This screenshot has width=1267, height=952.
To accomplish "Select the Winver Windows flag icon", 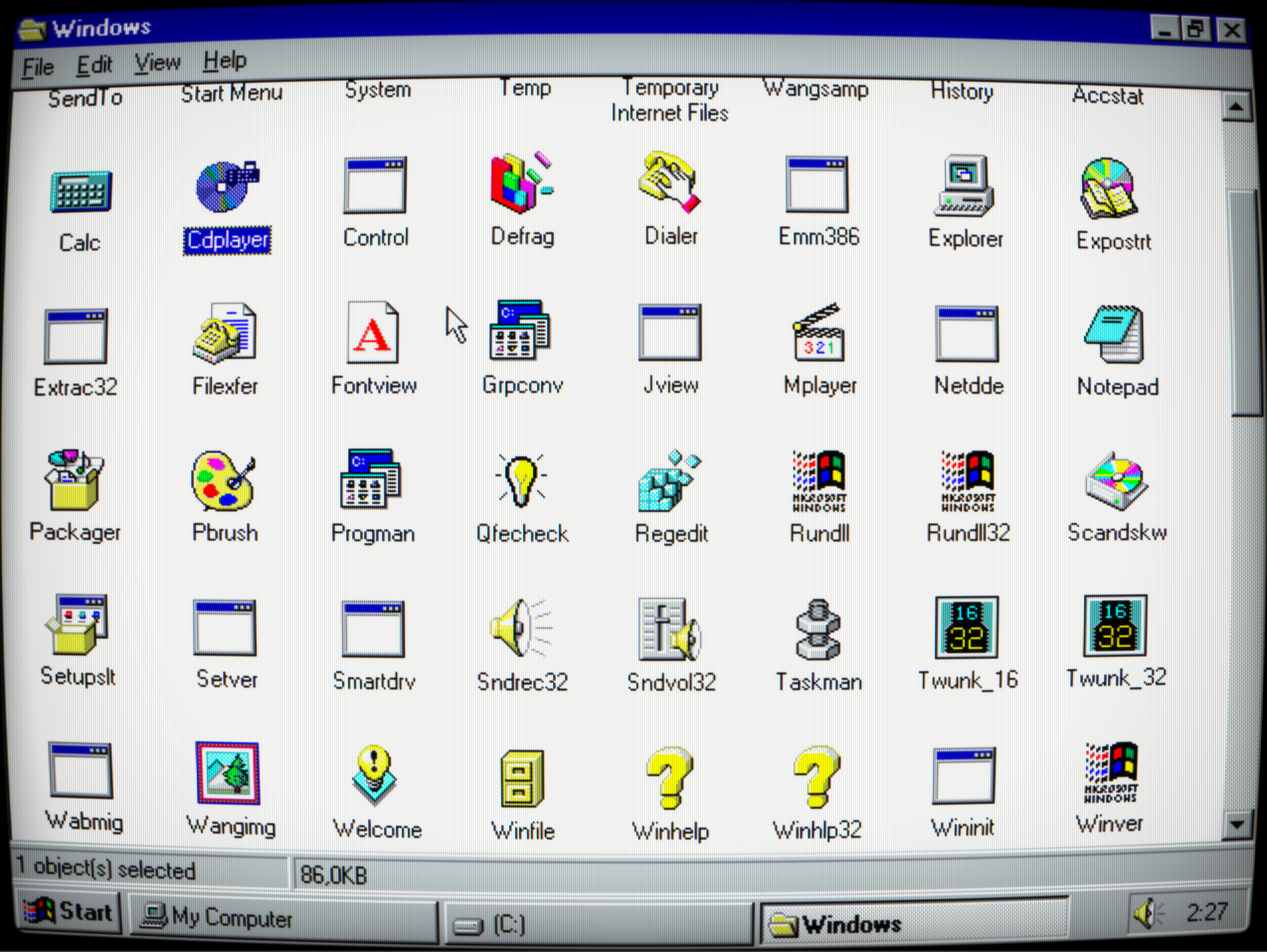I will coord(1111,773).
